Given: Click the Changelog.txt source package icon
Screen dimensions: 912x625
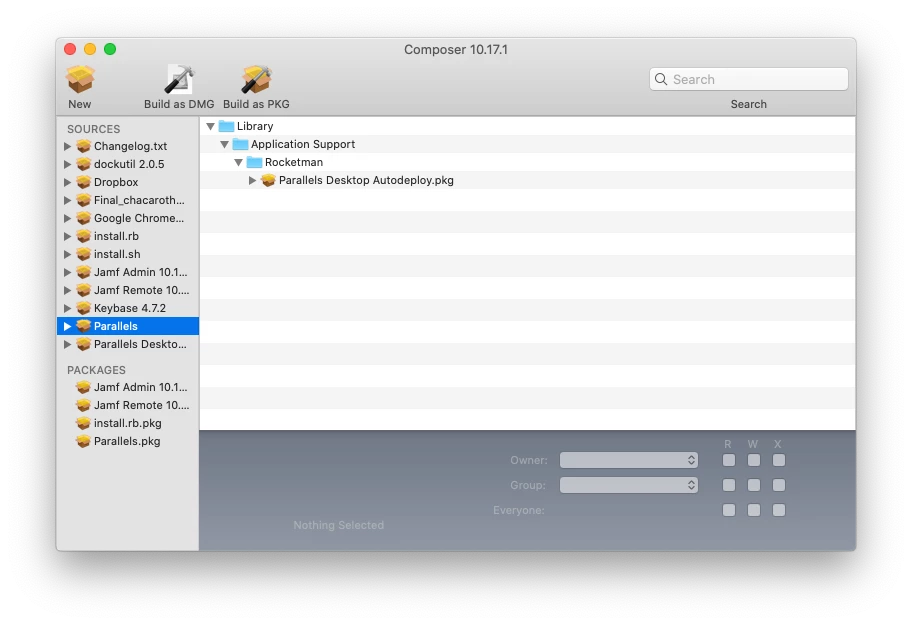Looking at the screenshot, I should tap(84, 146).
